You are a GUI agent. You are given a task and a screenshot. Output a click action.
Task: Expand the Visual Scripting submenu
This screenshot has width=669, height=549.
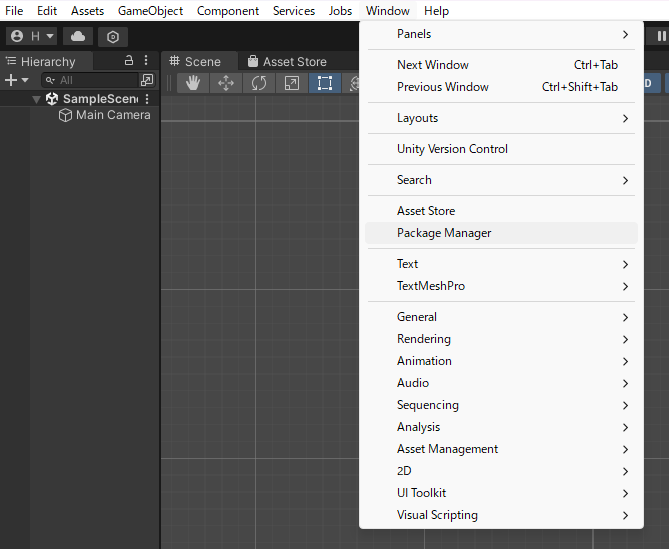coord(501,515)
